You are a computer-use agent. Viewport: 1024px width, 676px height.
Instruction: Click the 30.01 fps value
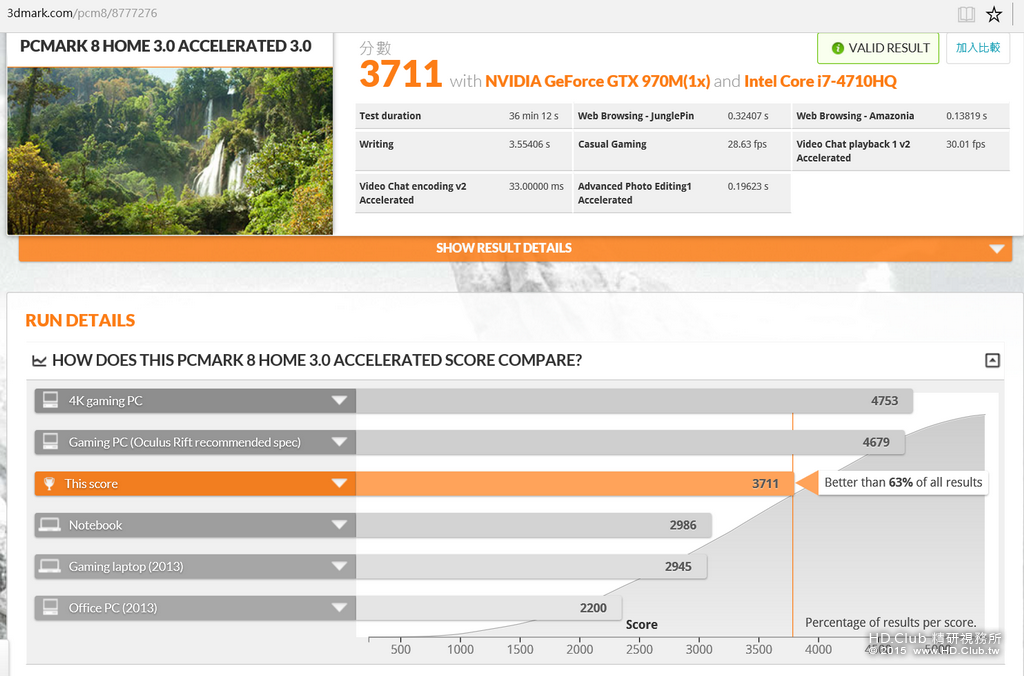965,144
